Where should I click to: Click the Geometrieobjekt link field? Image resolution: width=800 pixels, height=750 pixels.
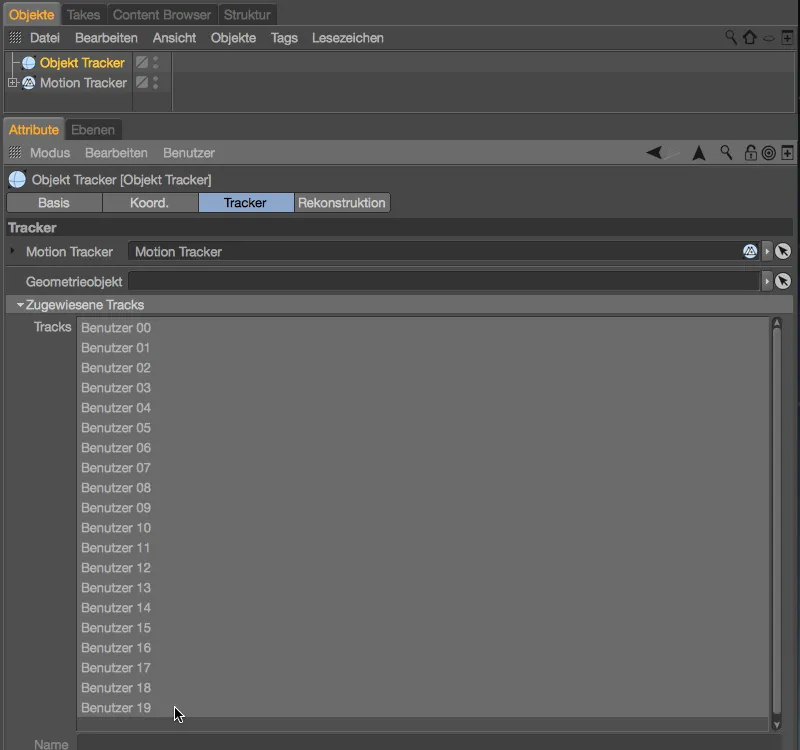click(x=444, y=281)
